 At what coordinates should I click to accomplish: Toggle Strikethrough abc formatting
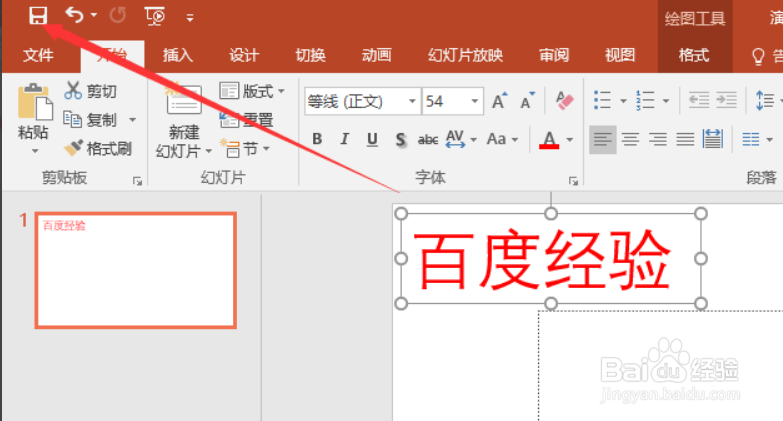click(428, 139)
